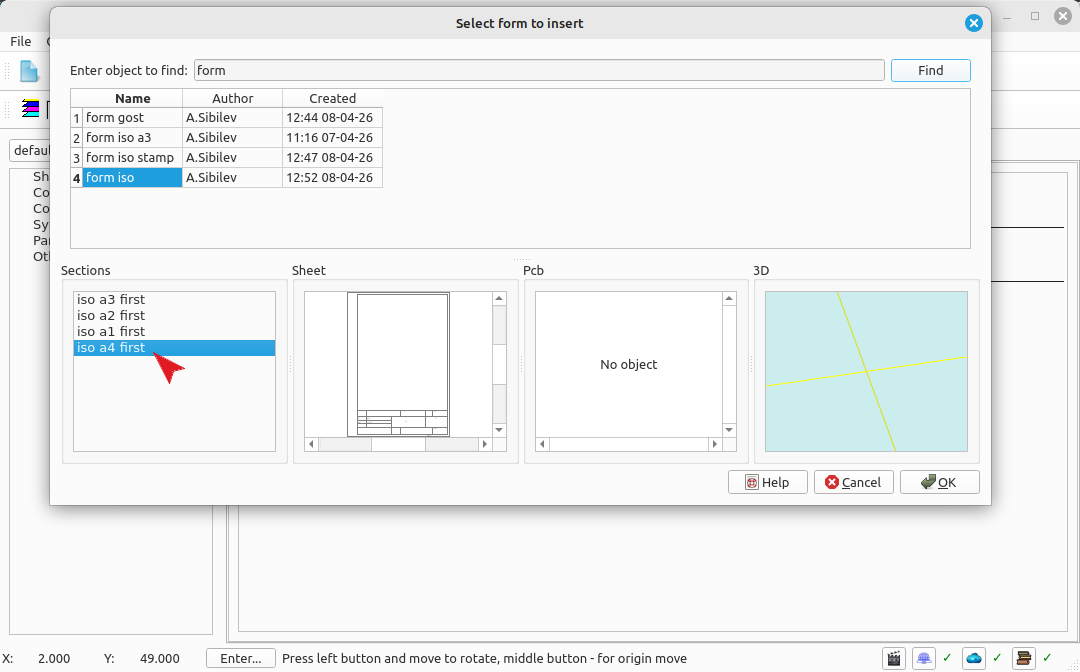Click the blue cloud icon in status bar
This screenshot has height=672, width=1080.
(x=974, y=658)
